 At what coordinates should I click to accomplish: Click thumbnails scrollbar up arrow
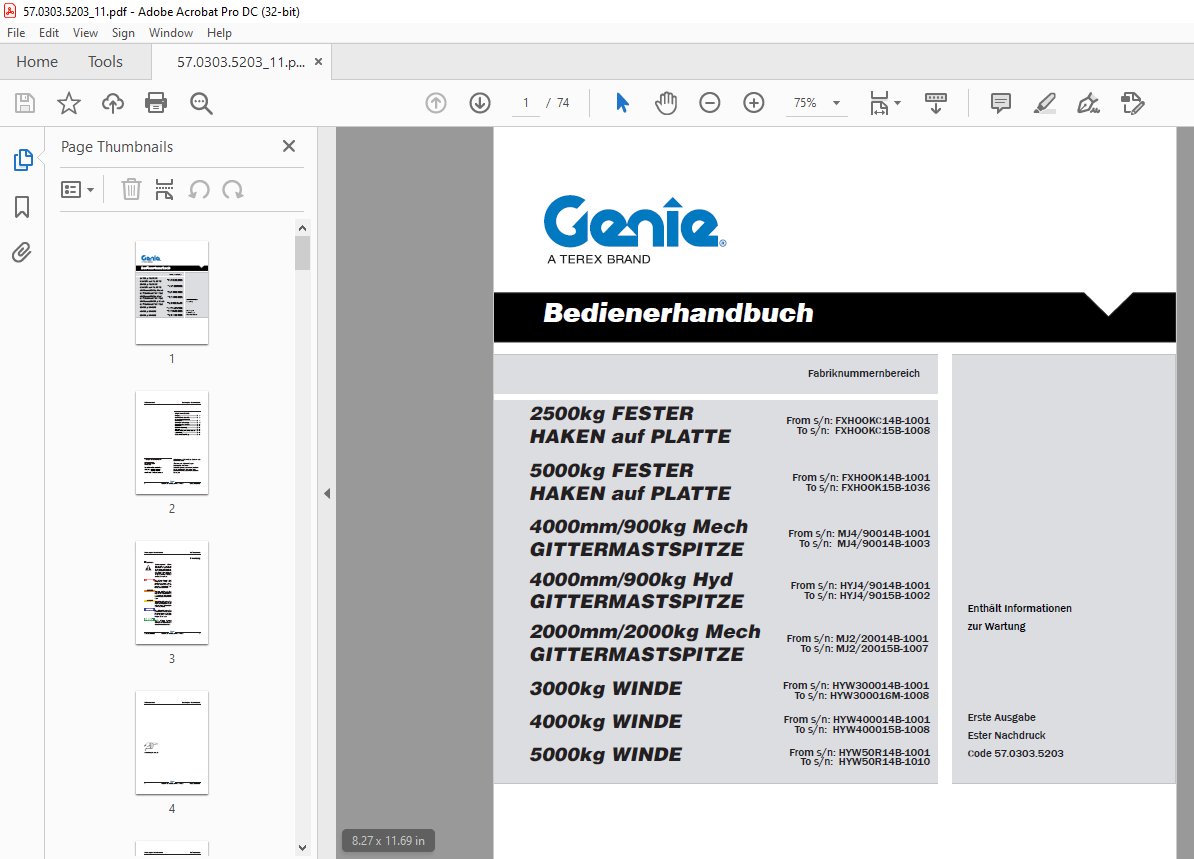[x=302, y=228]
